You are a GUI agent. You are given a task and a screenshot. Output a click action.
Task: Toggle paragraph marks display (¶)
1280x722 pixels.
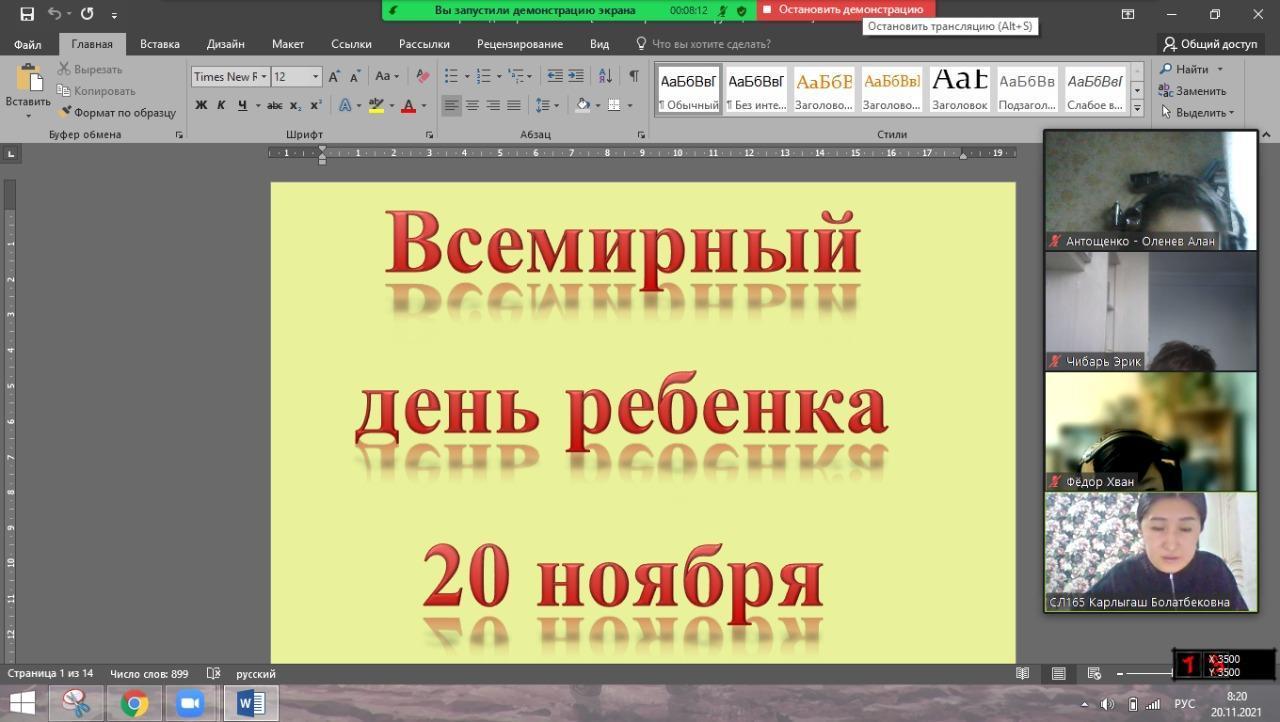[633, 77]
